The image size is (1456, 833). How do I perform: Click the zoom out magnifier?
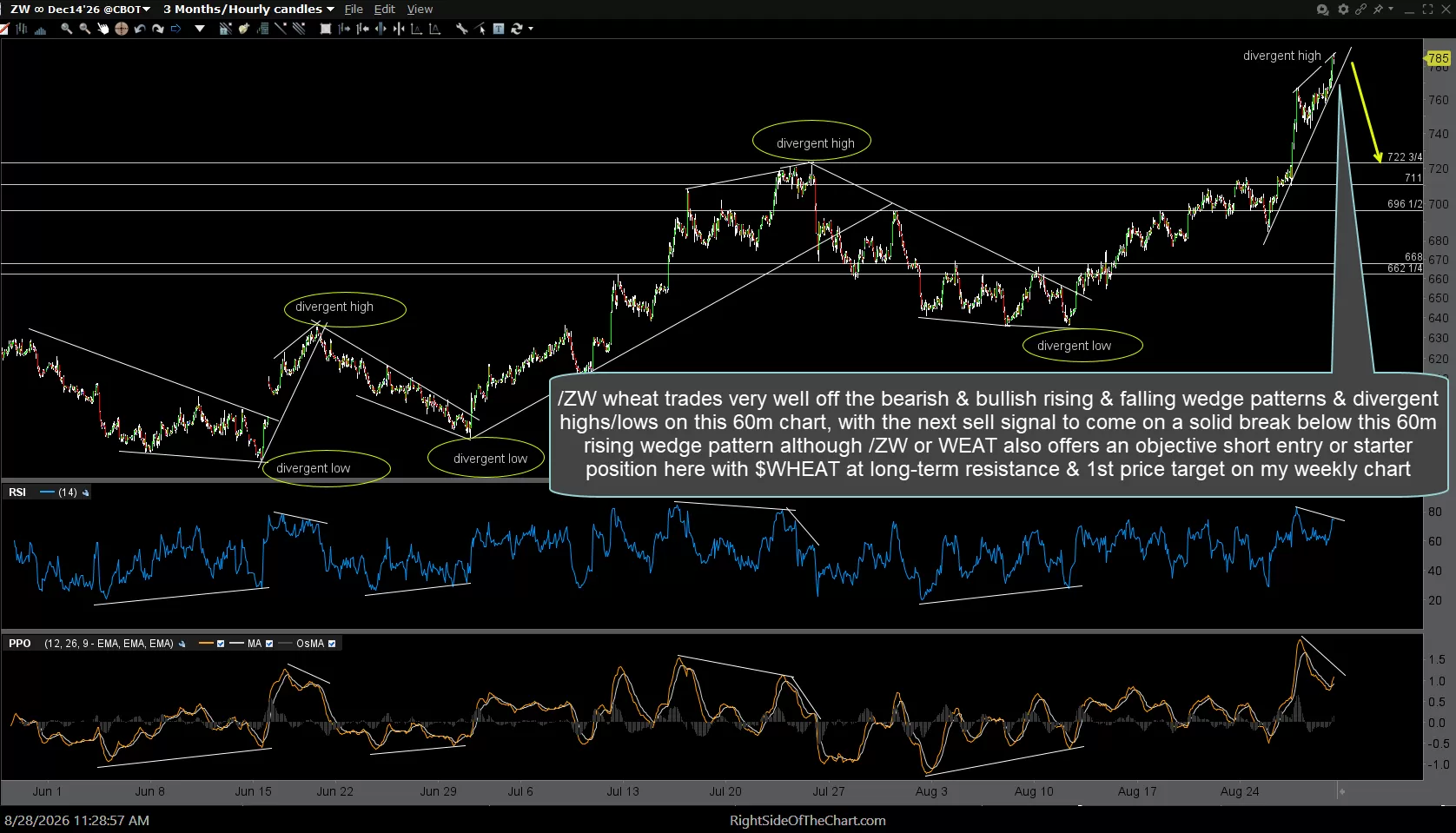[x=84, y=29]
